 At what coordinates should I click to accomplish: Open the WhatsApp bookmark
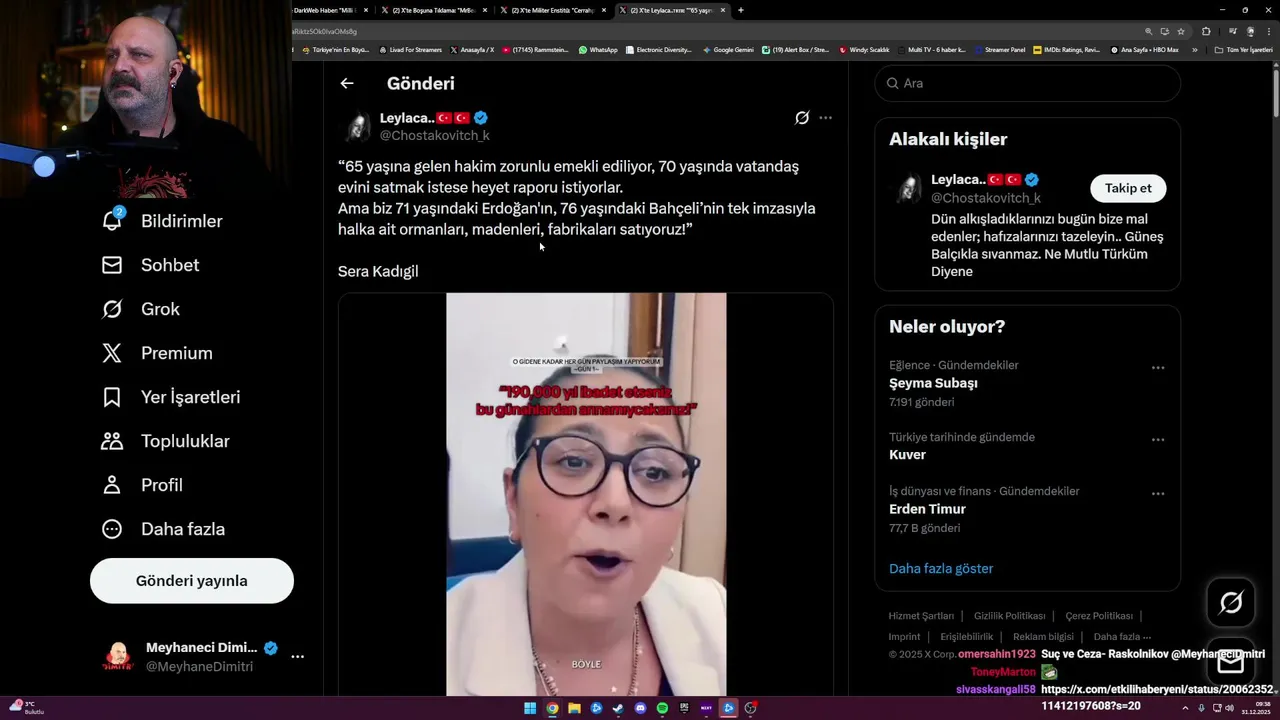pyautogui.click(x=598, y=50)
